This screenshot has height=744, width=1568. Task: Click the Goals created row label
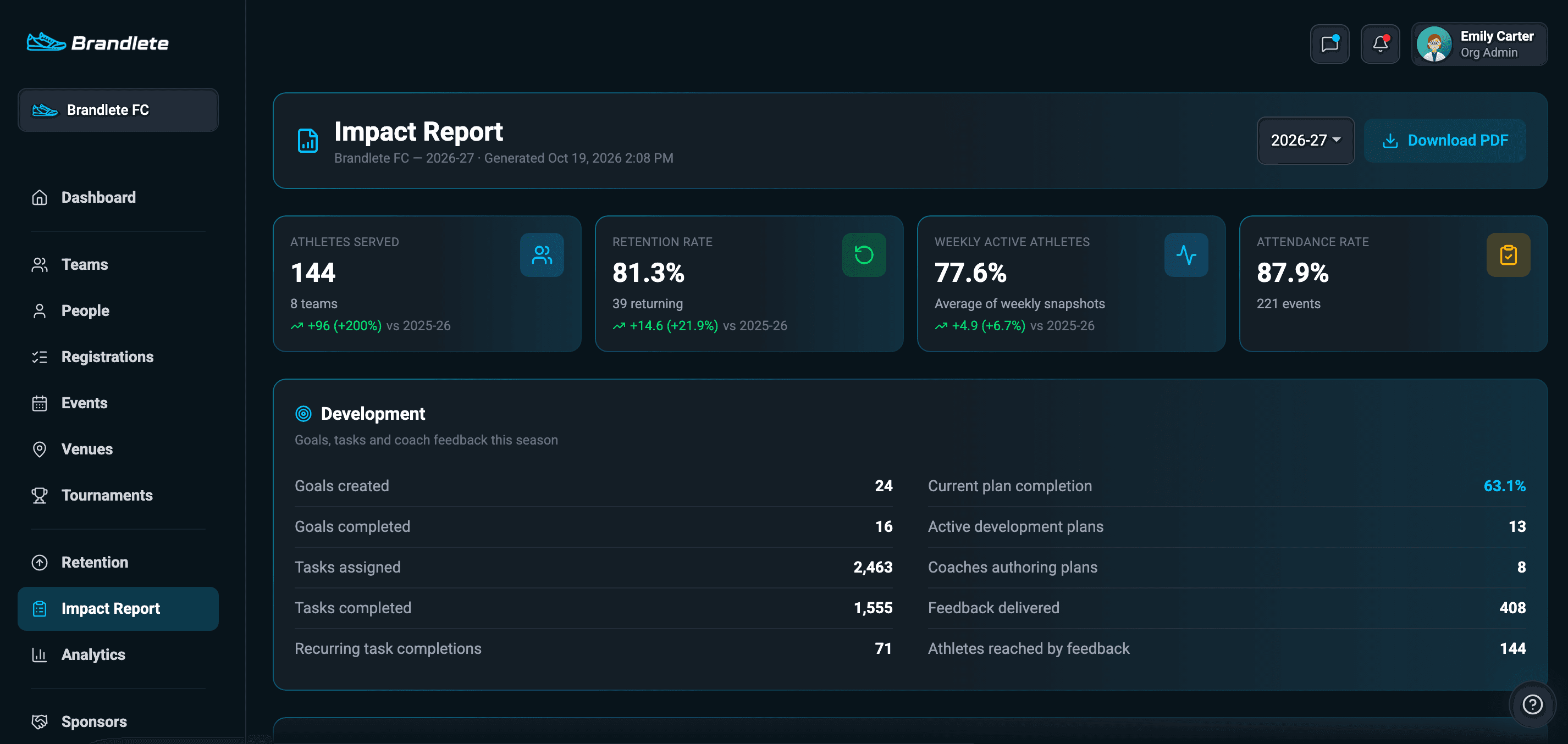click(x=341, y=486)
